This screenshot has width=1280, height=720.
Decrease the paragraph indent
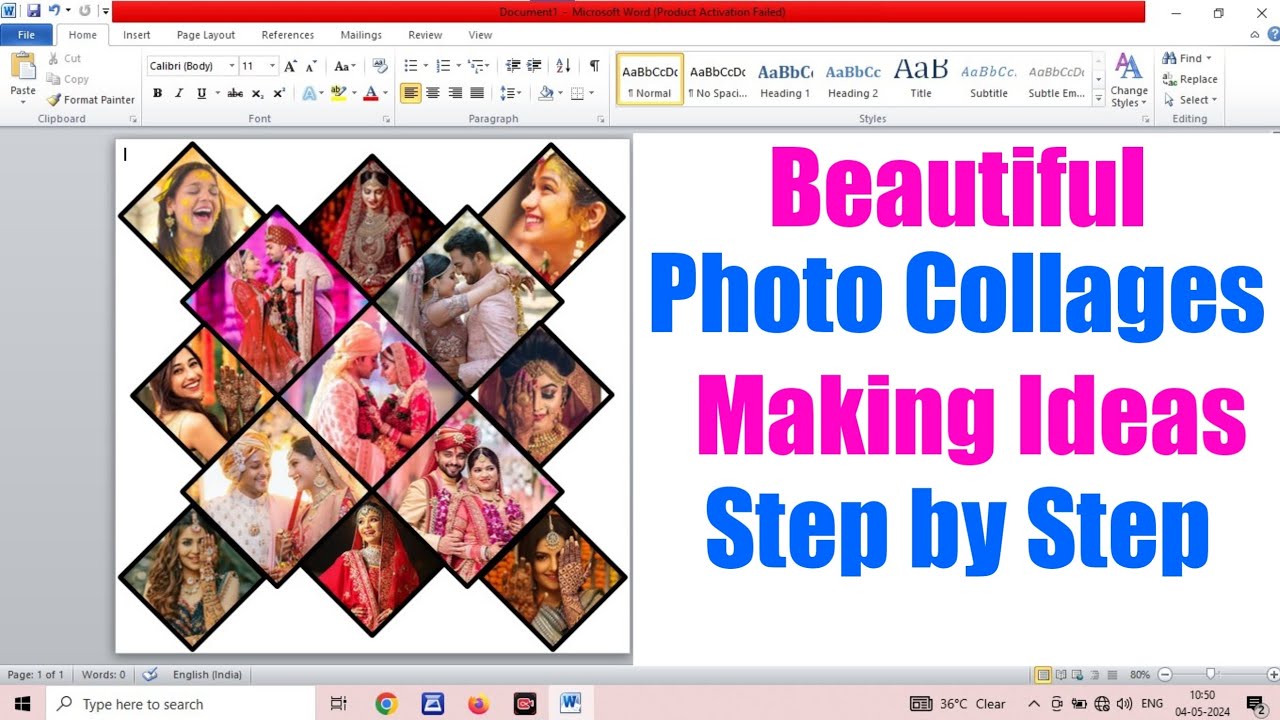point(513,66)
